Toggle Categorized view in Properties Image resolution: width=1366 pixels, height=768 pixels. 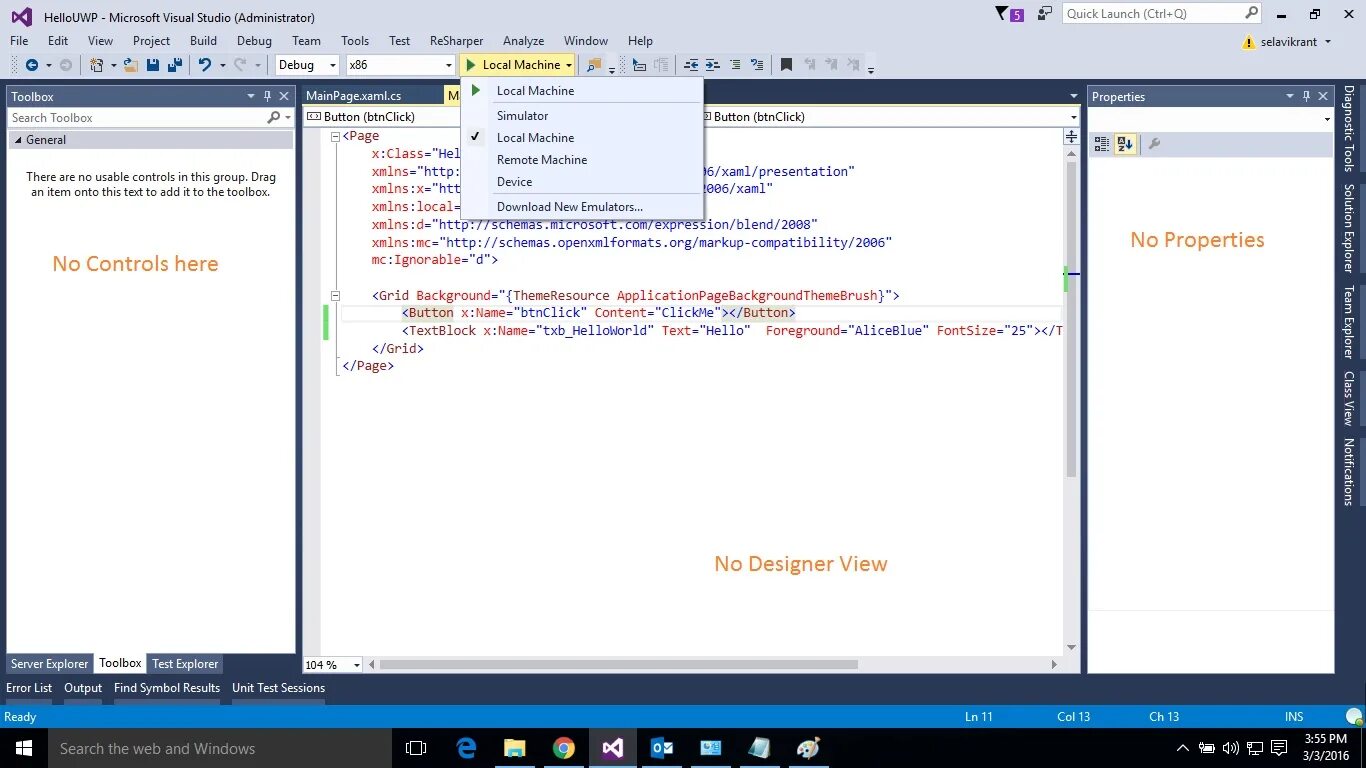pyautogui.click(x=1102, y=144)
